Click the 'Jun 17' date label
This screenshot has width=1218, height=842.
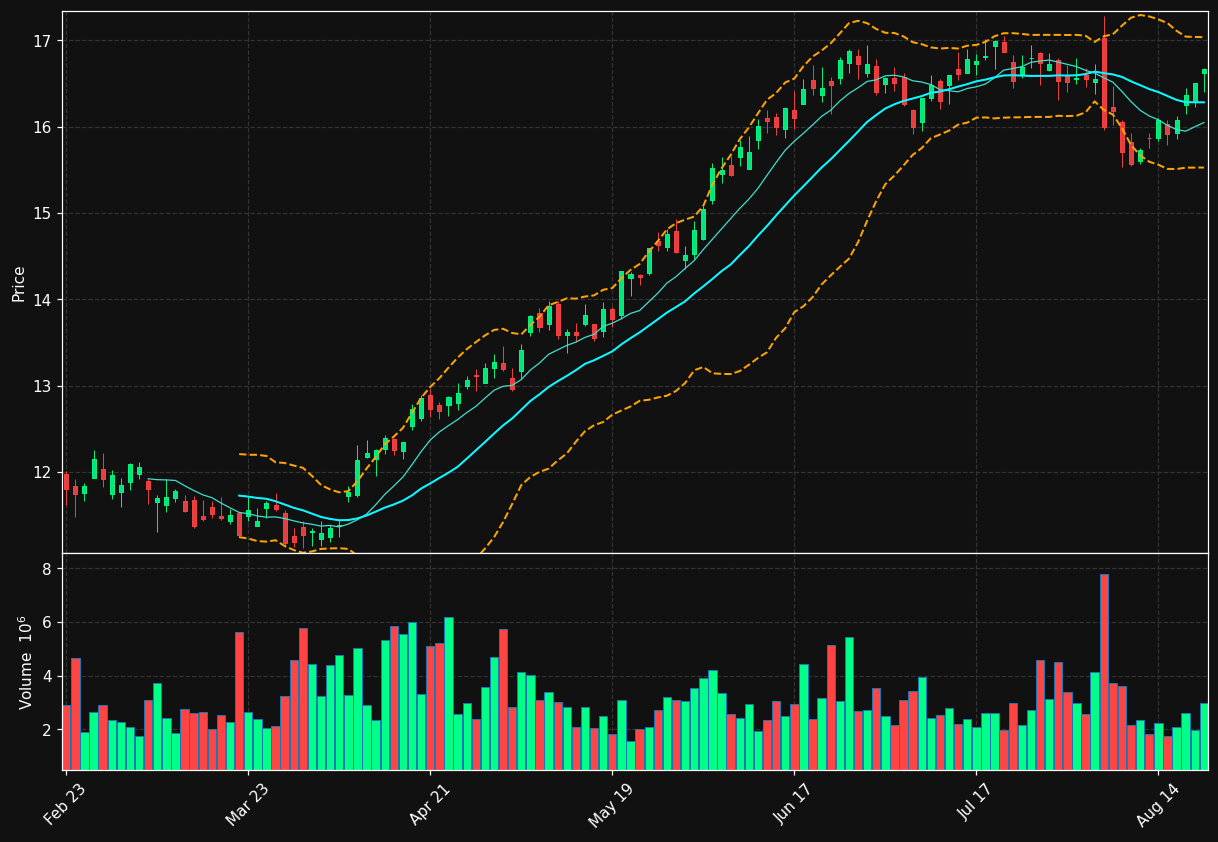pos(792,805)
